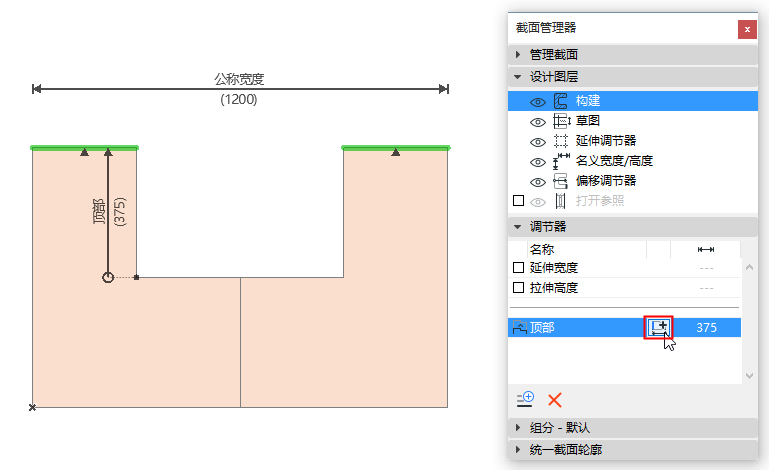Click the 延伸宽度 label text
The width and height of the screenshot is (769, 470).
click(554, 268)
